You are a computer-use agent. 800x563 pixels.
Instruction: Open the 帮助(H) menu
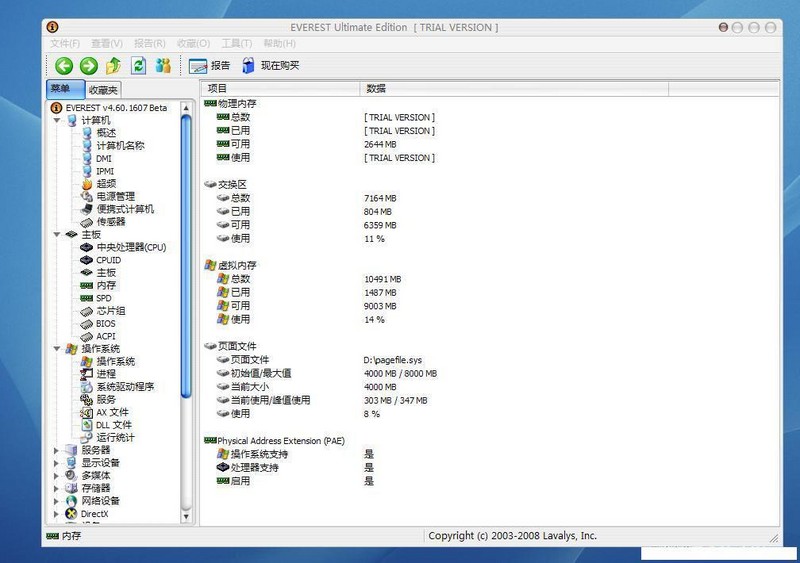280,43
